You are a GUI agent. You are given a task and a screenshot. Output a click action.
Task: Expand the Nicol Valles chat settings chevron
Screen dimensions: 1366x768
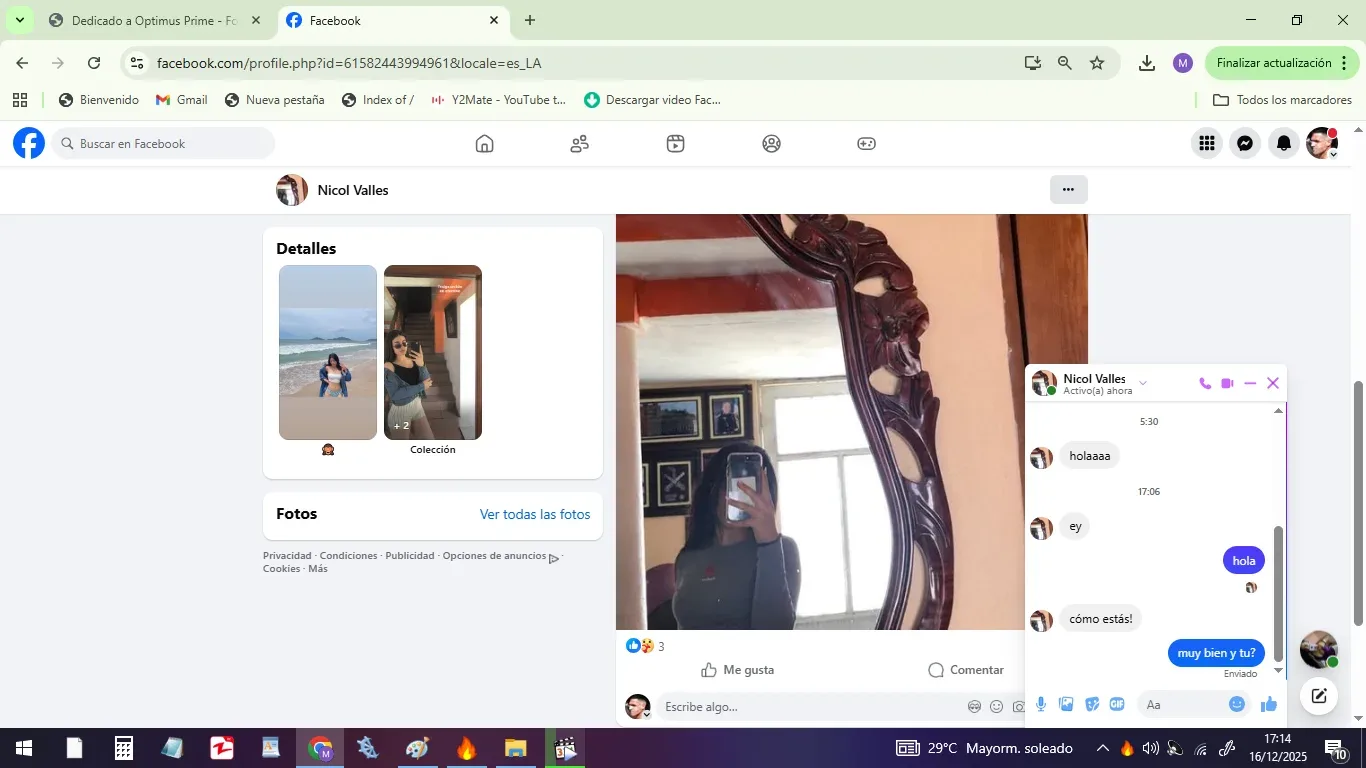pyautogui.click(x=1143, y=383)
